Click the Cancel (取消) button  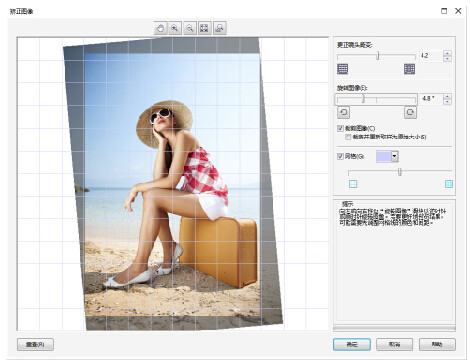(x=394, y=344)
